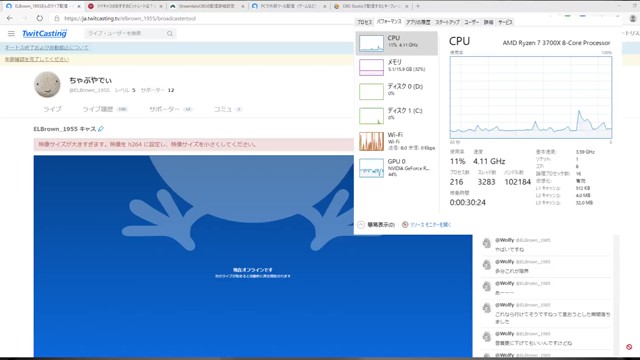Click the TwitCasting logo
The width and height of the screenshot is (640, 360).
(x=44, y=33)
